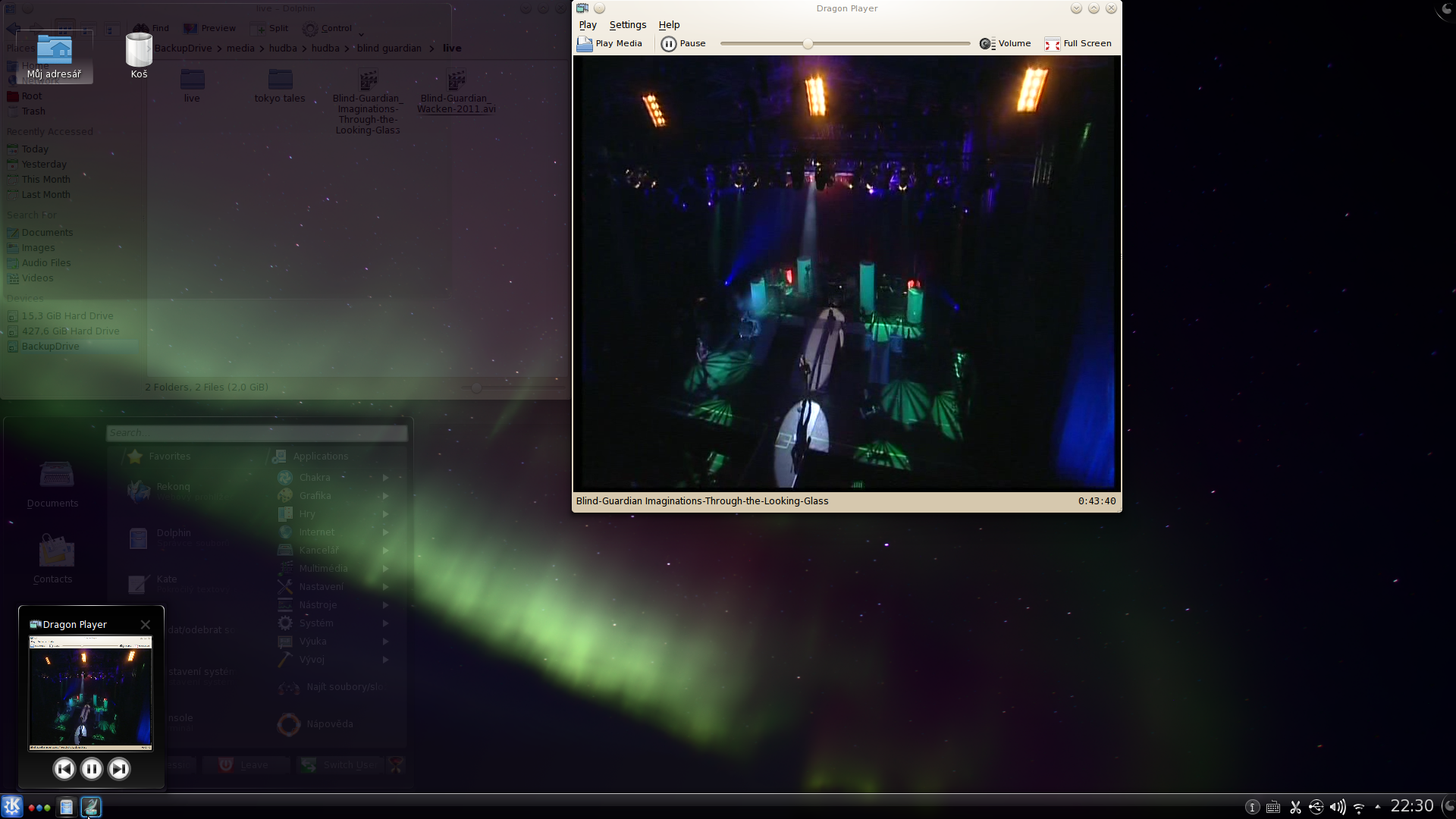
Task: Open the Settings menu in Dragon Player
Action: (628, 25)
